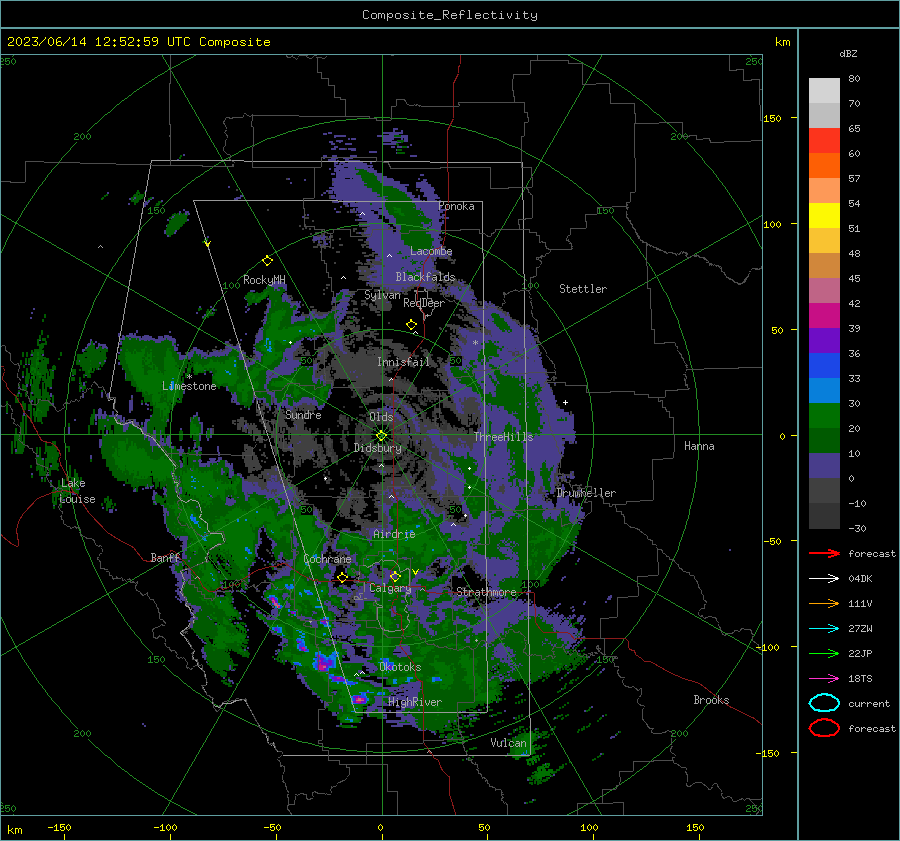Screen dimensions: 900x841
Task: Click the Lacombe city label
Action: click(431, 251)
